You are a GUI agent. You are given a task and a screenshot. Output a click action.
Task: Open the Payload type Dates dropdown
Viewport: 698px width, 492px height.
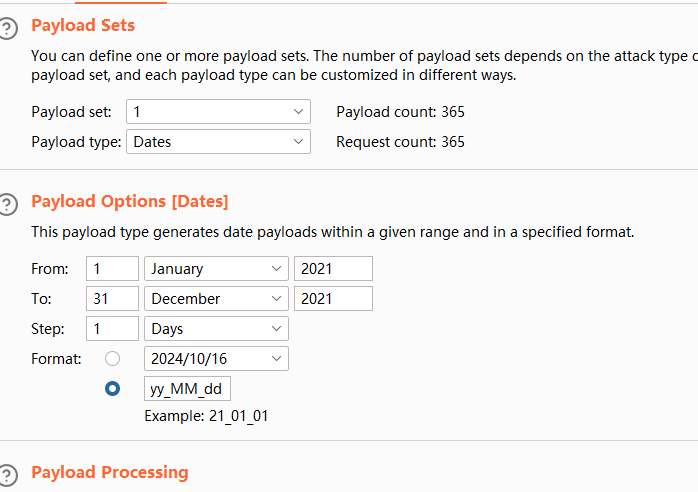click(218, 142)
